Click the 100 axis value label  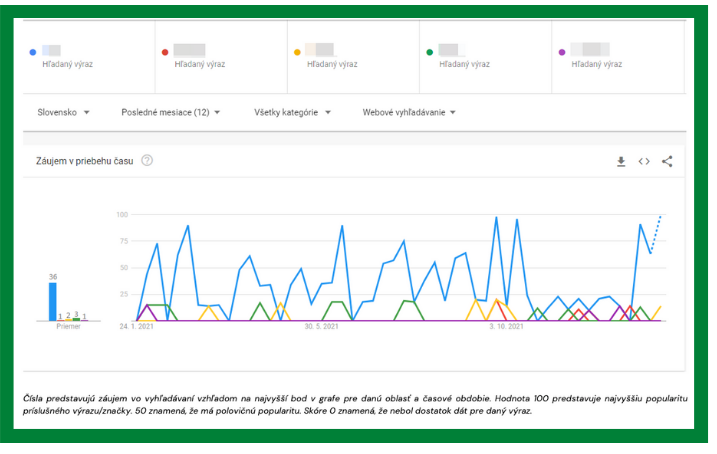[x=122, y=214]
